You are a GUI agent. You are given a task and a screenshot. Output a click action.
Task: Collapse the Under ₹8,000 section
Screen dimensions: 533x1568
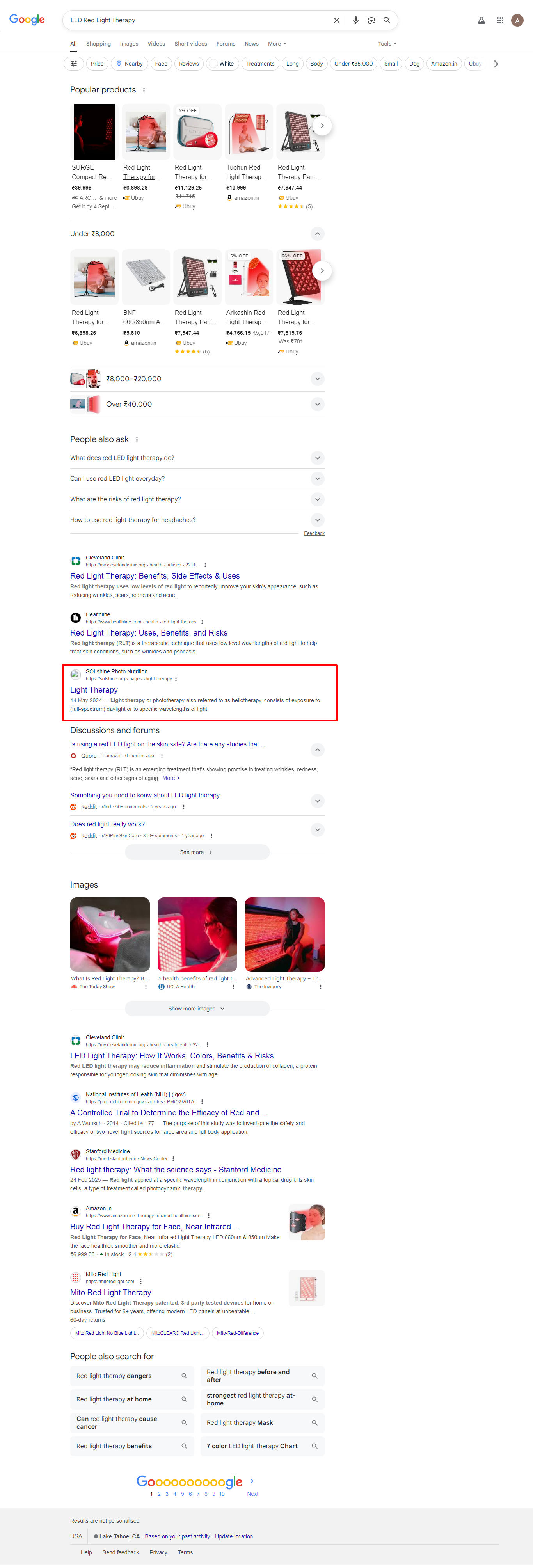coord(317,234)
